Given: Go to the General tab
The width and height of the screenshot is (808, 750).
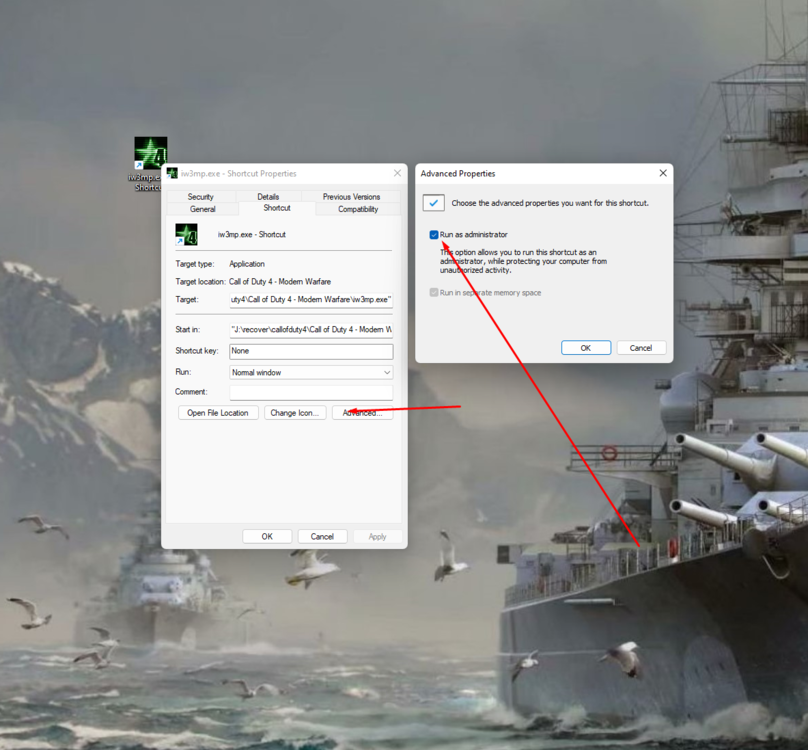Looking at the screenshot, I should click(205, 208).
